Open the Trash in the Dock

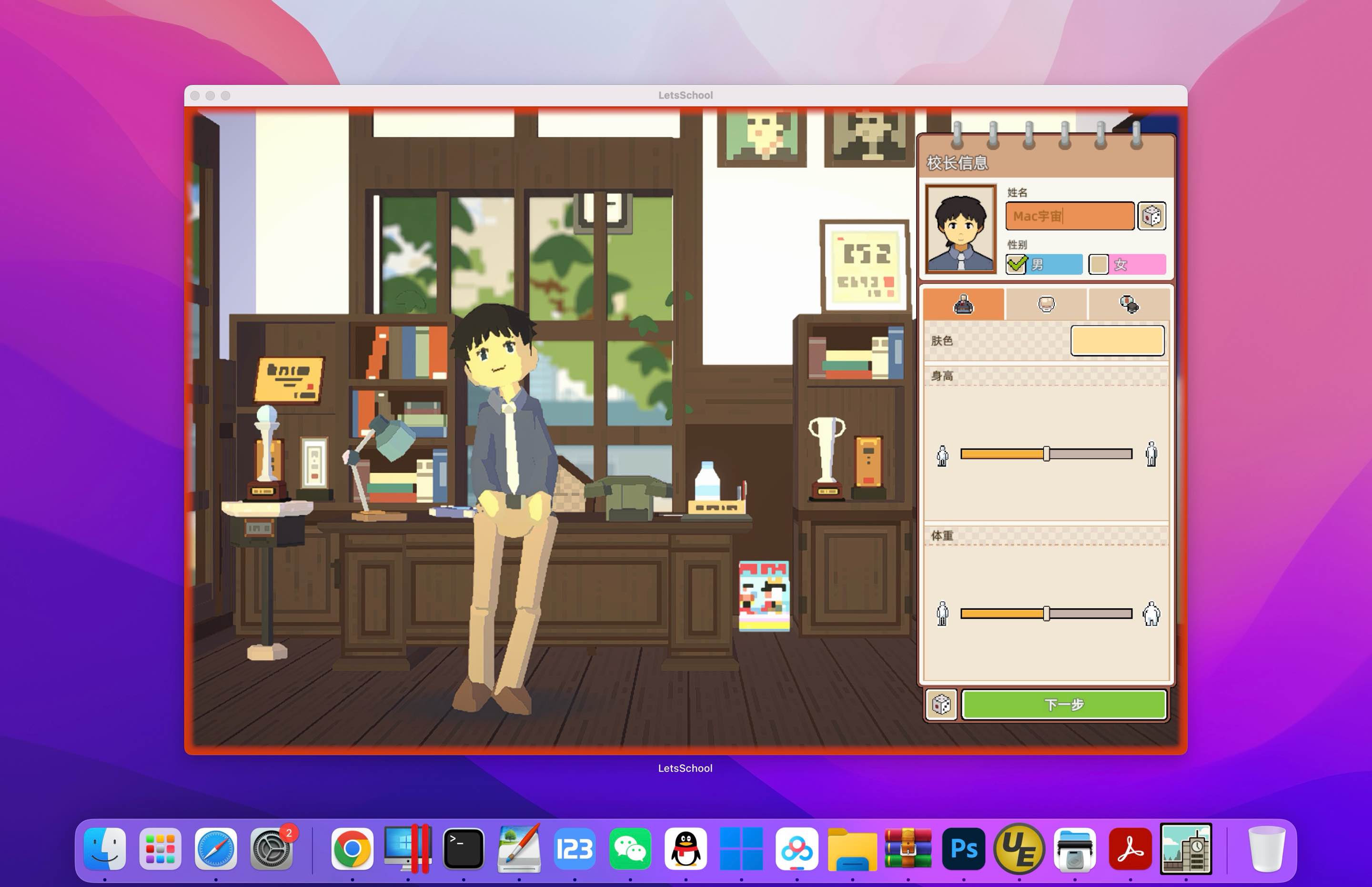tap(1267, 848)
